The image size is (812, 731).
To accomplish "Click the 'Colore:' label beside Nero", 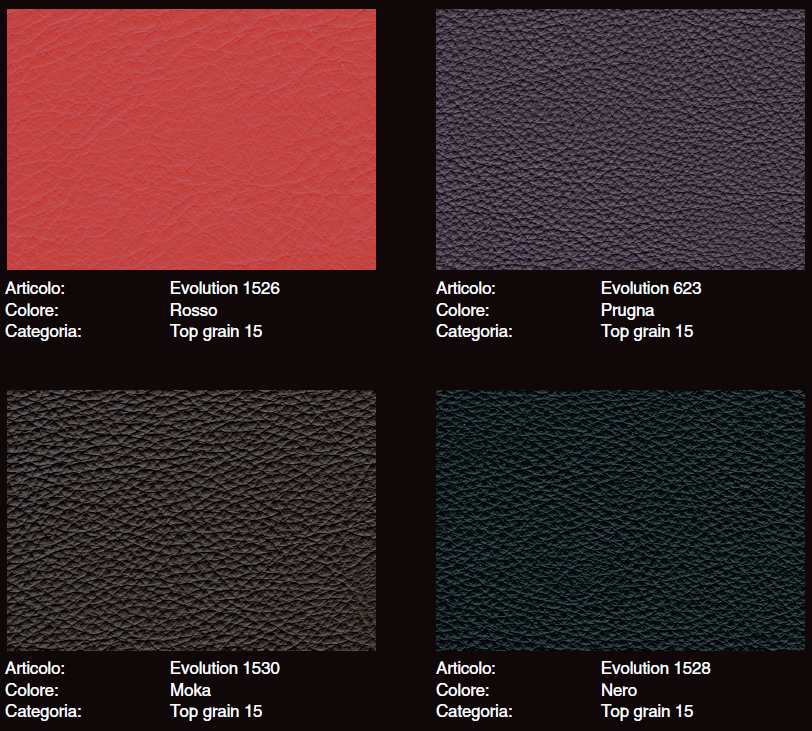I will [x=462, y=690].
